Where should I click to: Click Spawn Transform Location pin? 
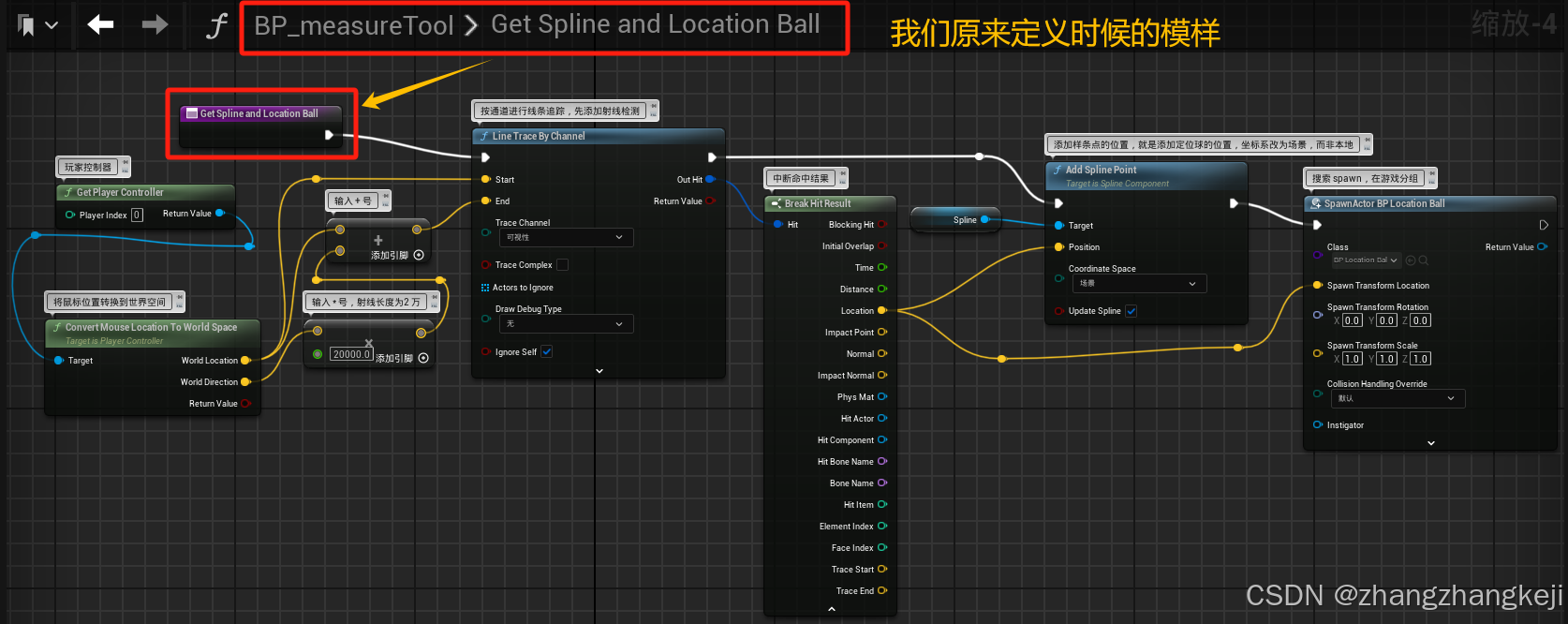1317,286
